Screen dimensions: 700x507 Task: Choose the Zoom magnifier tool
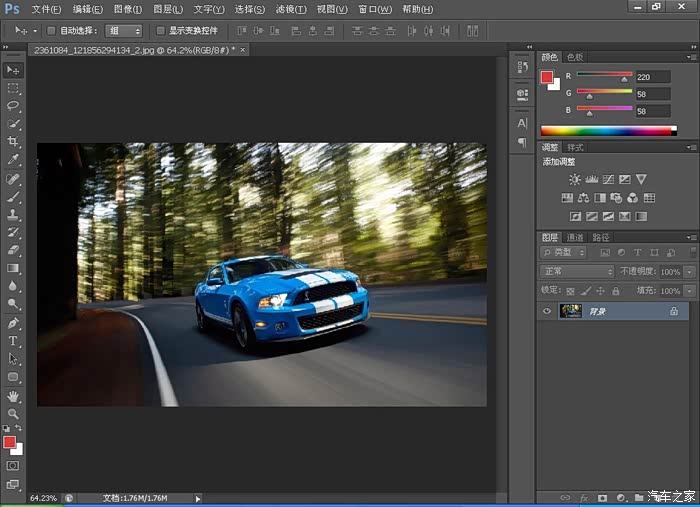pos(13,413)
